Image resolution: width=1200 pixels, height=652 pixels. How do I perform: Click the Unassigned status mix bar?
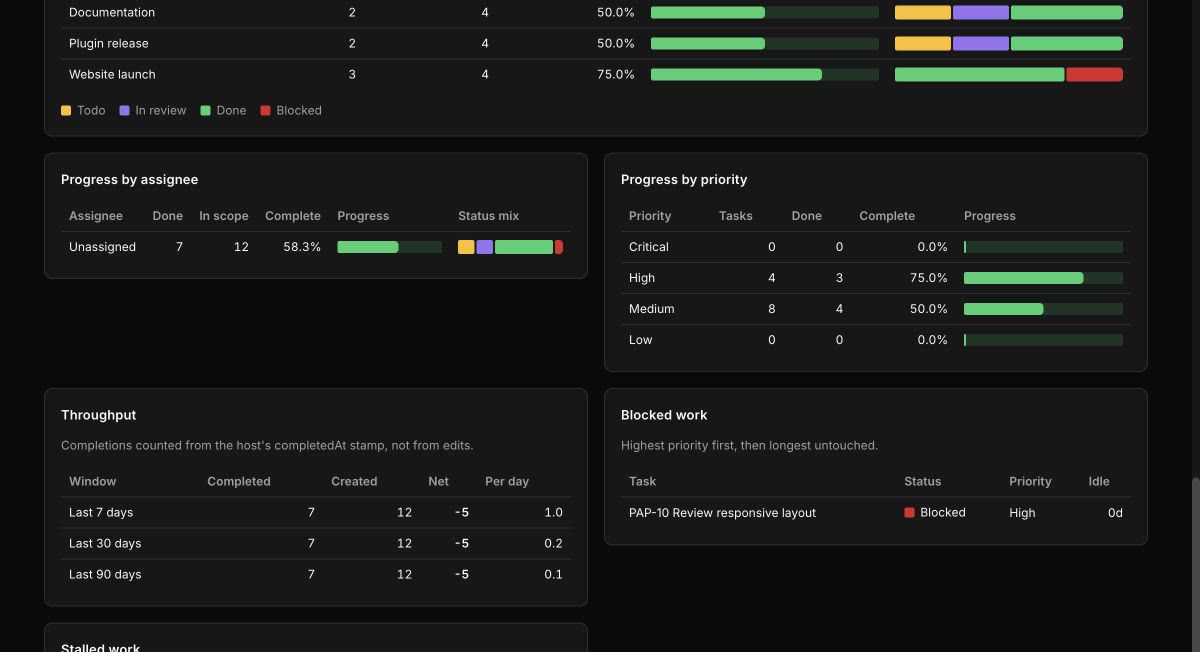tap(511, 247)
